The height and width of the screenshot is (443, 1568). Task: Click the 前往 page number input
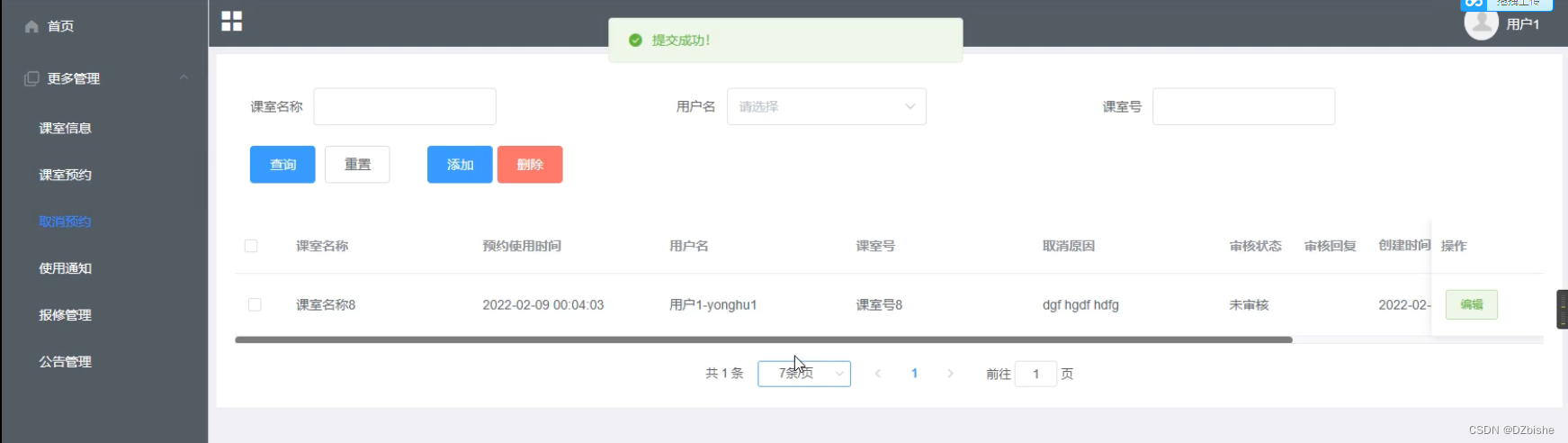[1035, 374]
